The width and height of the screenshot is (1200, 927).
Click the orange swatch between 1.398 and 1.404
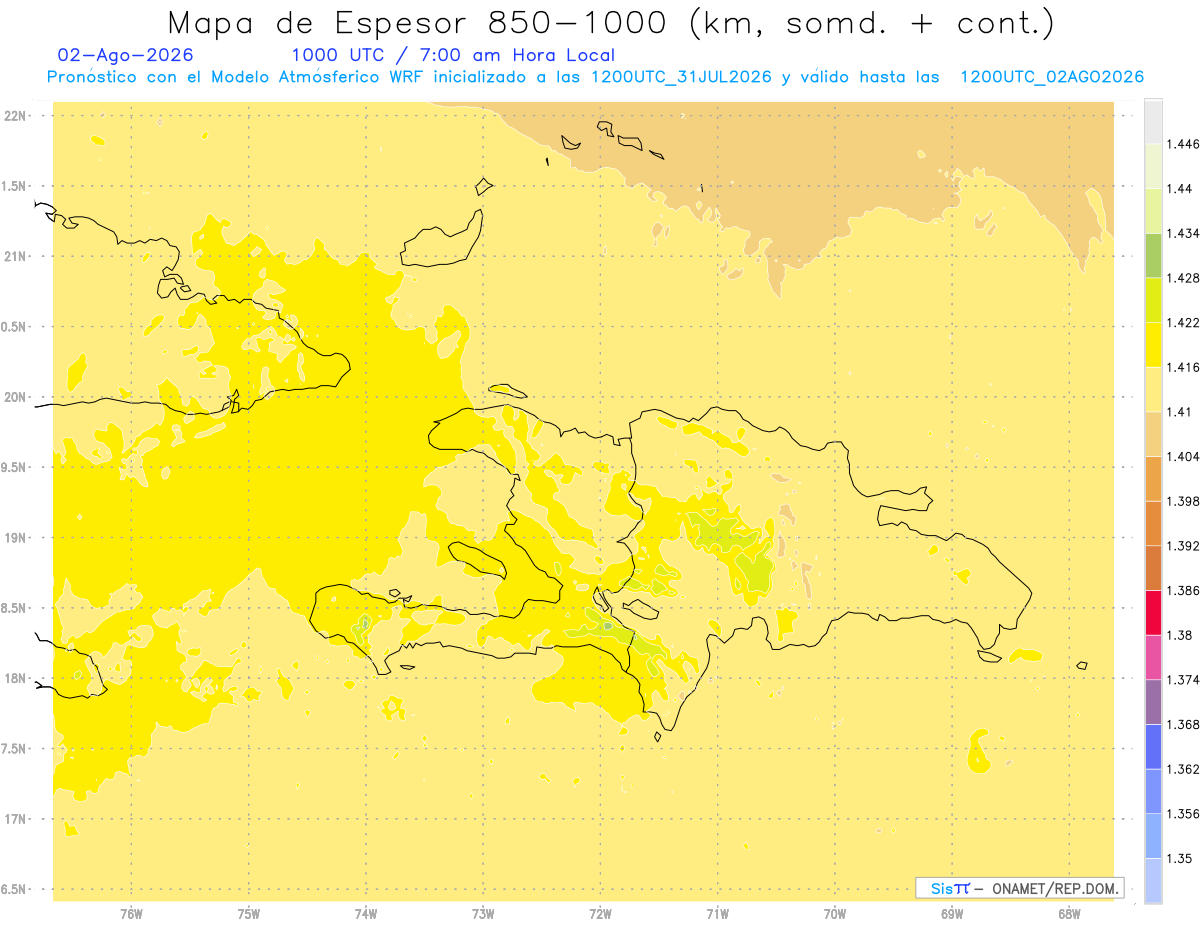click(1153, 479)
